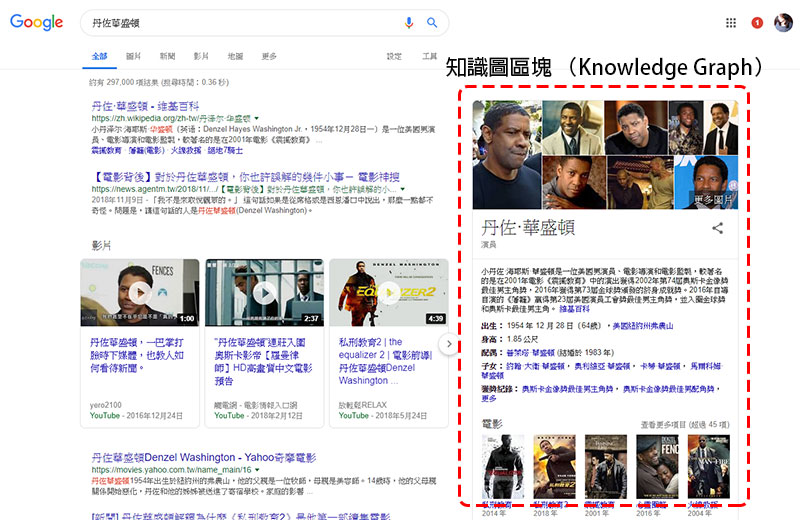Click the blue search magnifier icon
This screenshot has width=800, height=520.
tap(432, 22)
